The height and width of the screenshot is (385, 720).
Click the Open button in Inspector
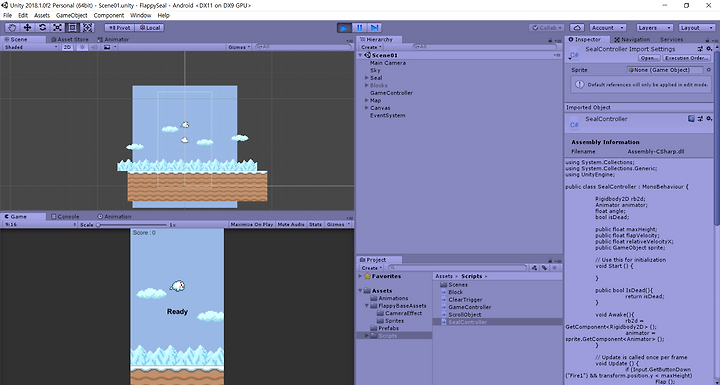[649, 58]
